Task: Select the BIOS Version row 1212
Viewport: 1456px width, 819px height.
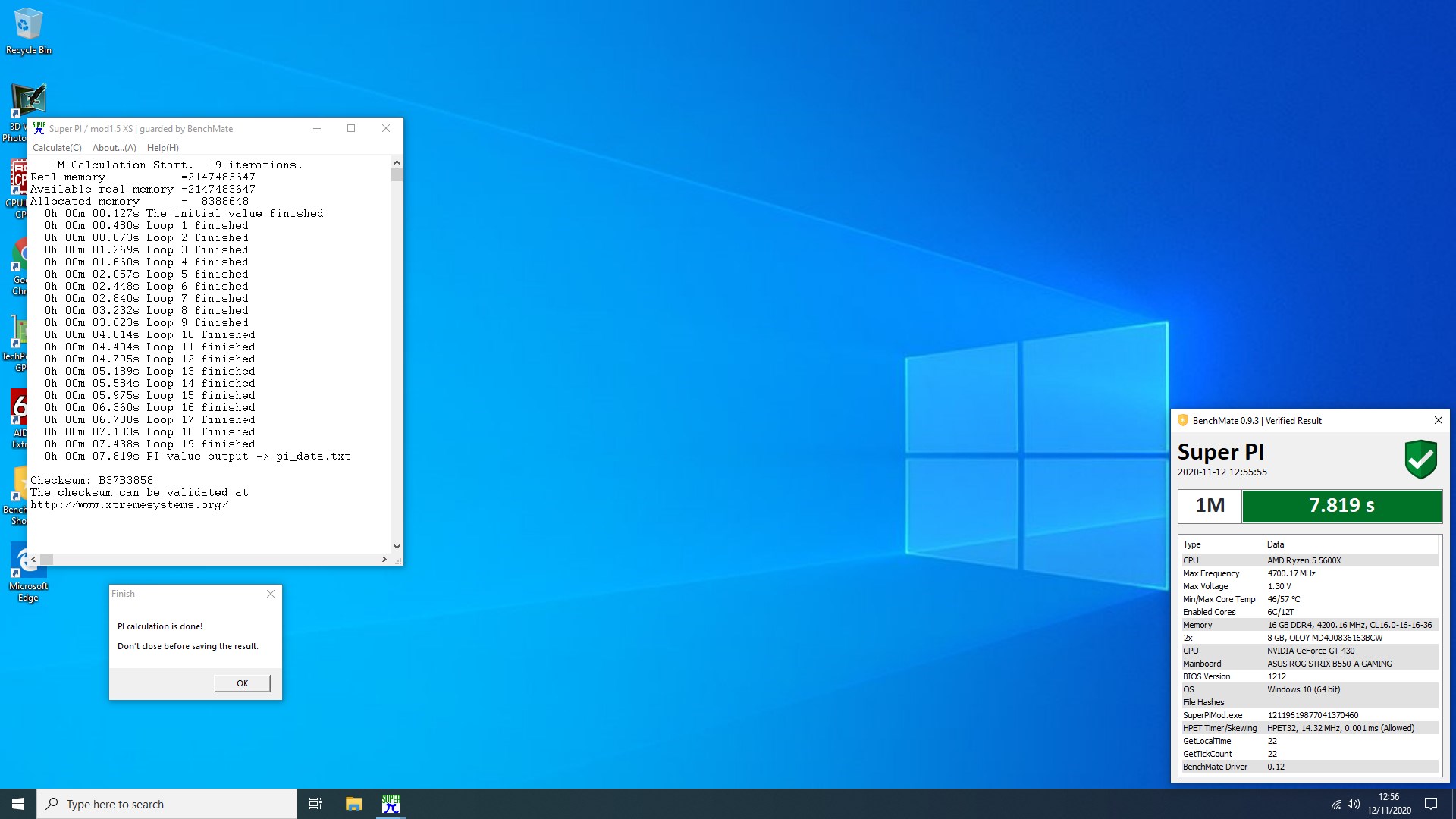Action: click(x=1309, y=676)
